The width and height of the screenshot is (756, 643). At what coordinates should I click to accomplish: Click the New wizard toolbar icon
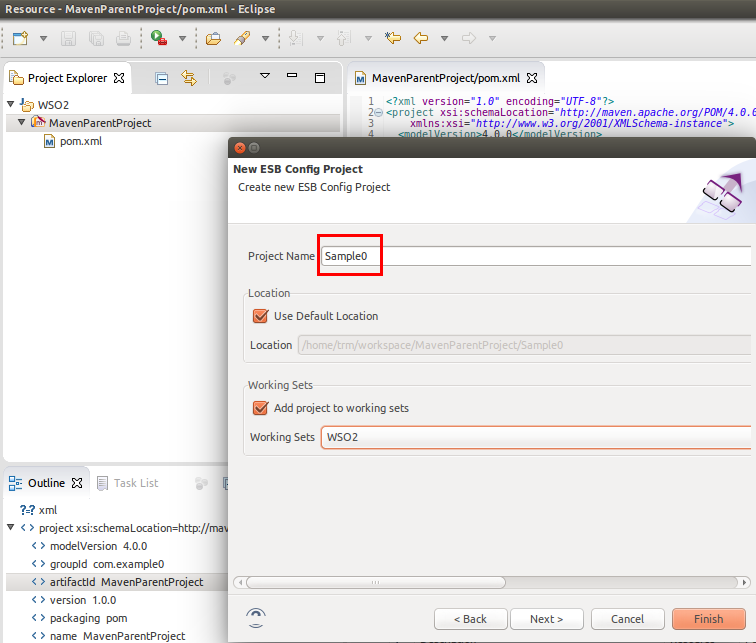(x=20, y=39)
